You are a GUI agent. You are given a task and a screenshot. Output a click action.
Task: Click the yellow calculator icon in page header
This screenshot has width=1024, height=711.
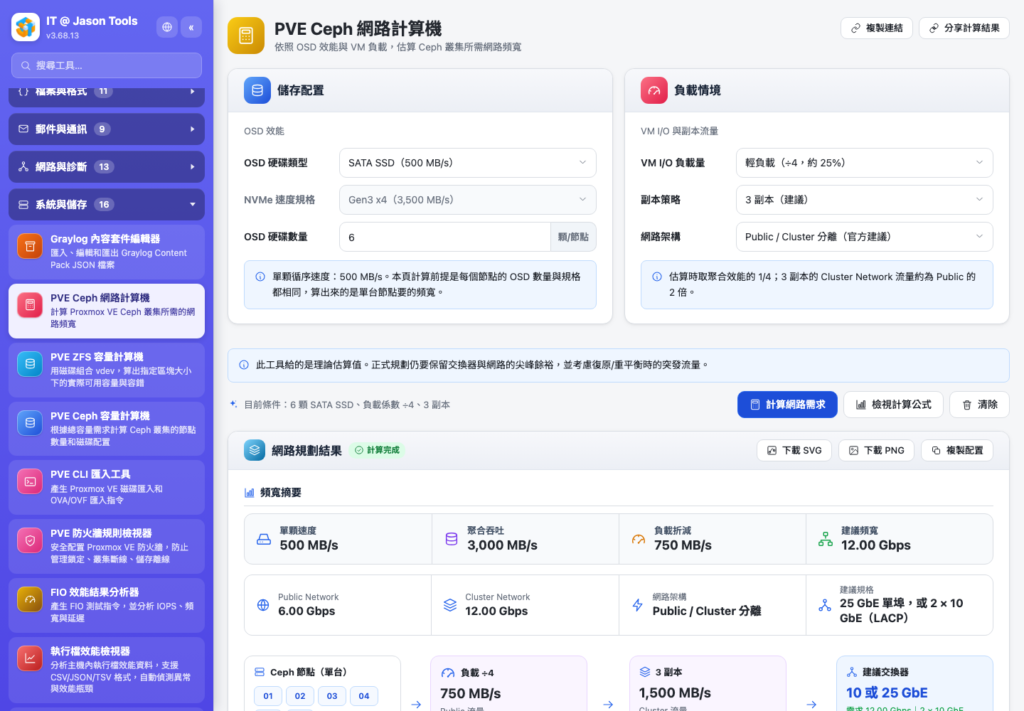coord(246,36)
